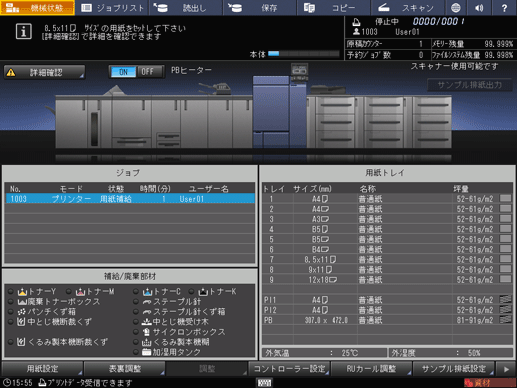
Task: Turn PB heater ON
Action: tap(123, 72)
